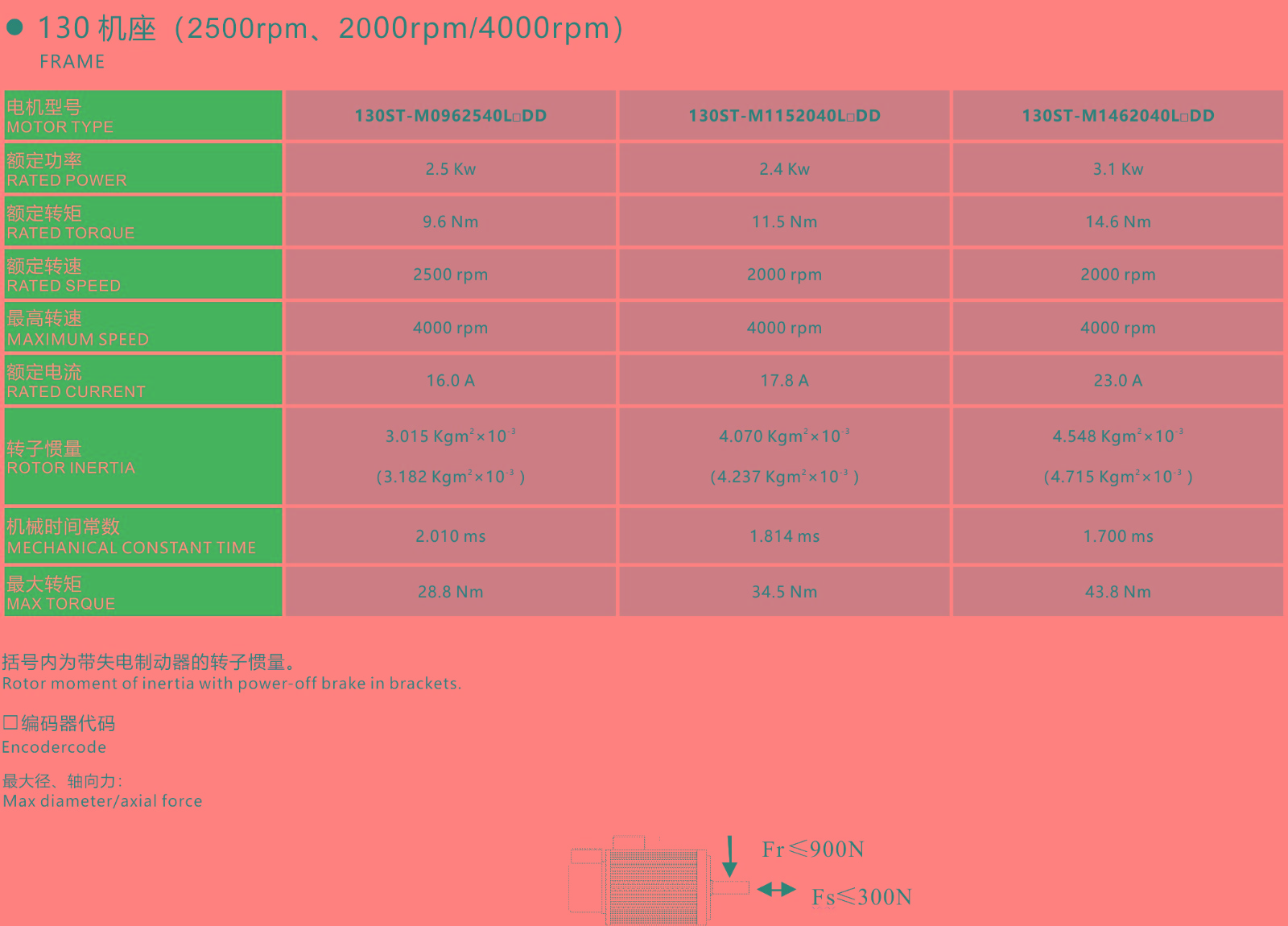Image resolution: width=1288 pixels, height=926 pixels.
Task: Click the double-headed axial force arrow
Action: click(776, 890)
